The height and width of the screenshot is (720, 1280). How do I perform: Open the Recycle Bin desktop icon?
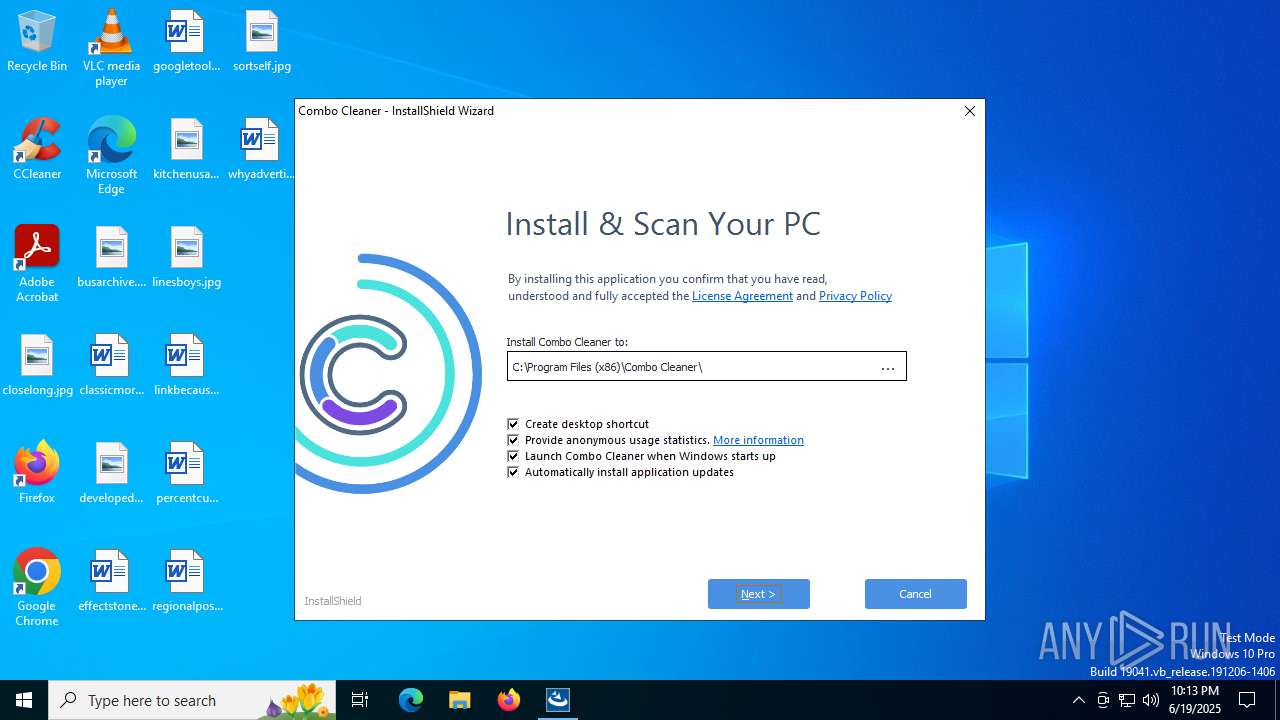coord(37,41)
